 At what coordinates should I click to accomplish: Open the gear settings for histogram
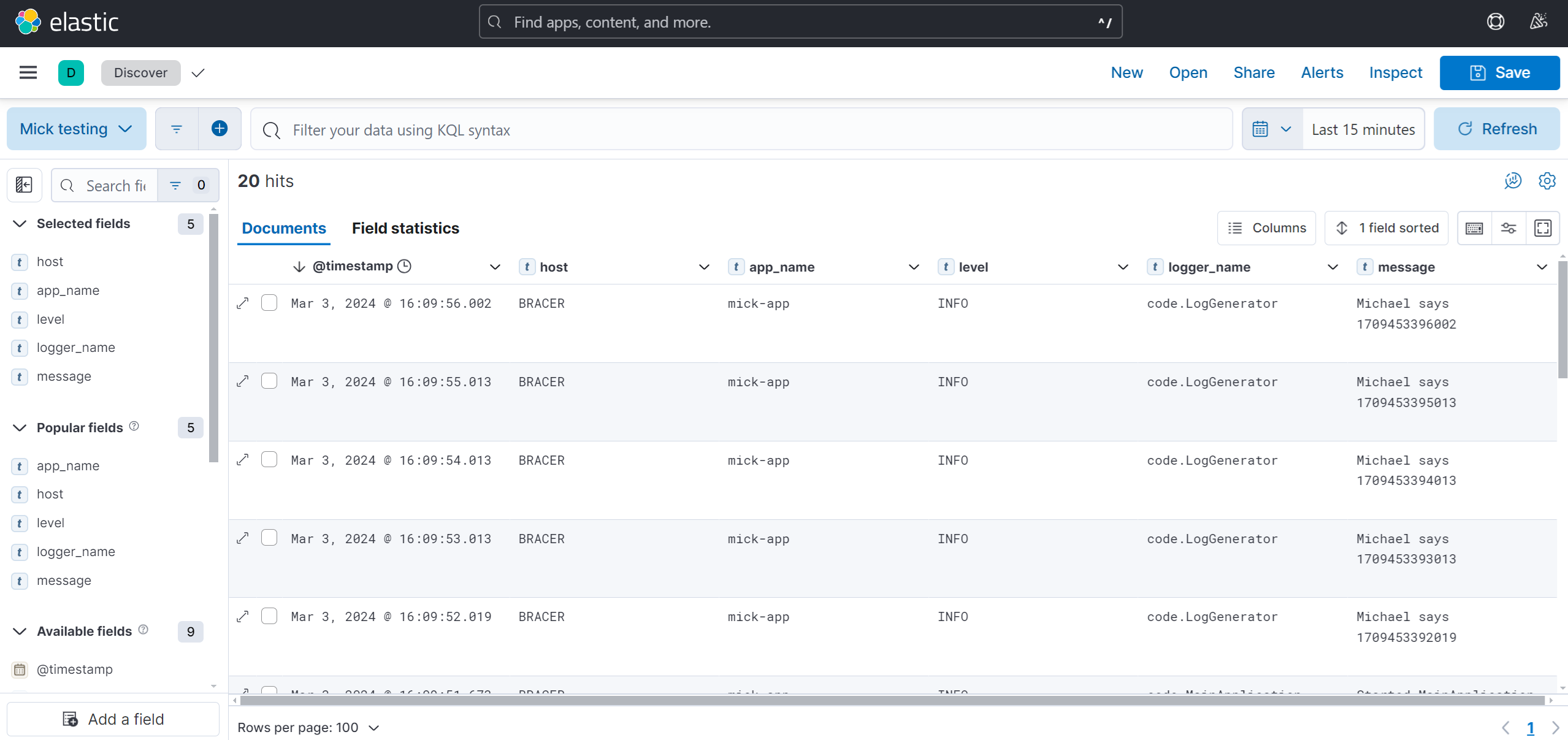tap(1547, 181)
